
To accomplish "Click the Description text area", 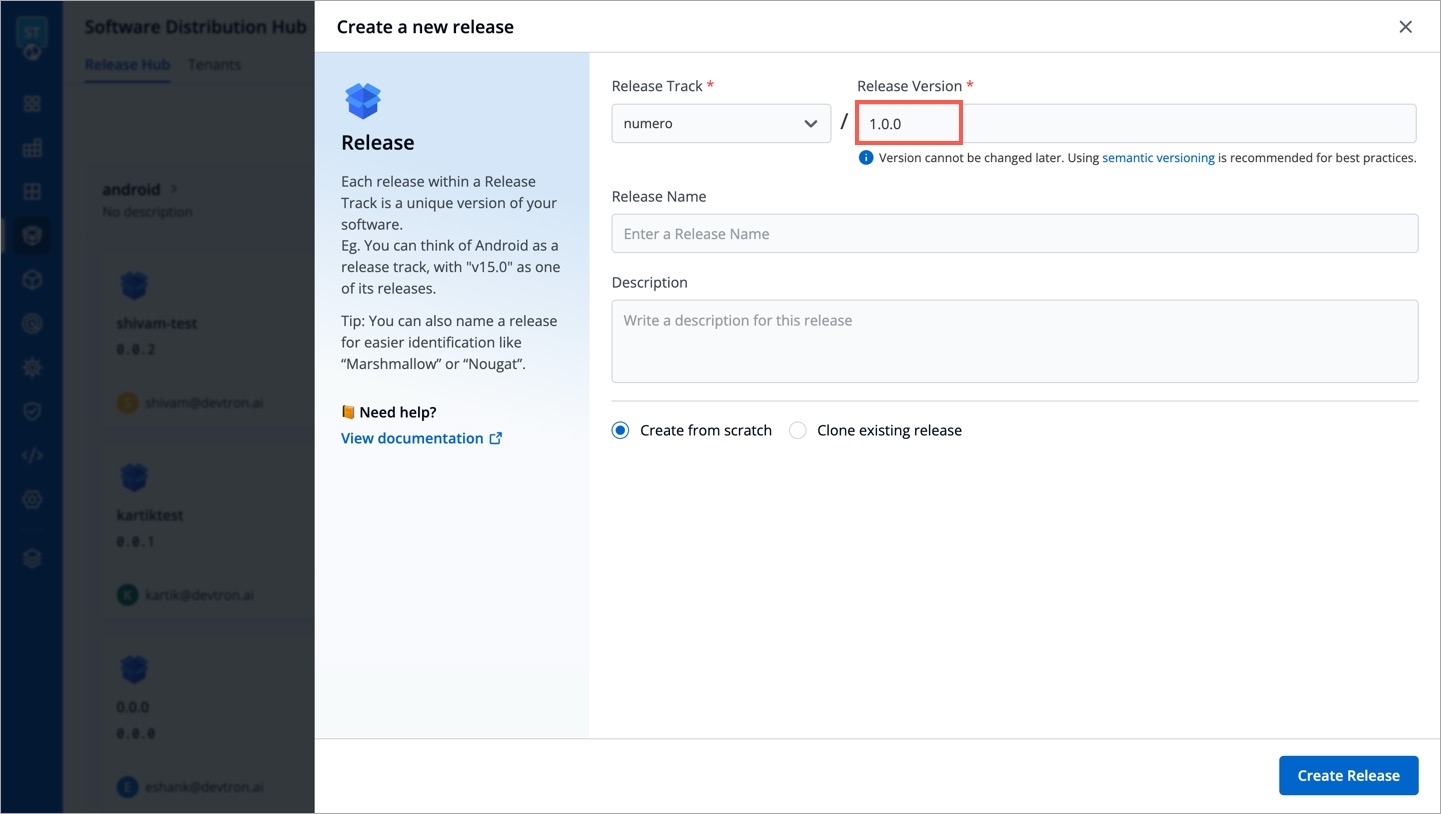I will point(1014,341).
